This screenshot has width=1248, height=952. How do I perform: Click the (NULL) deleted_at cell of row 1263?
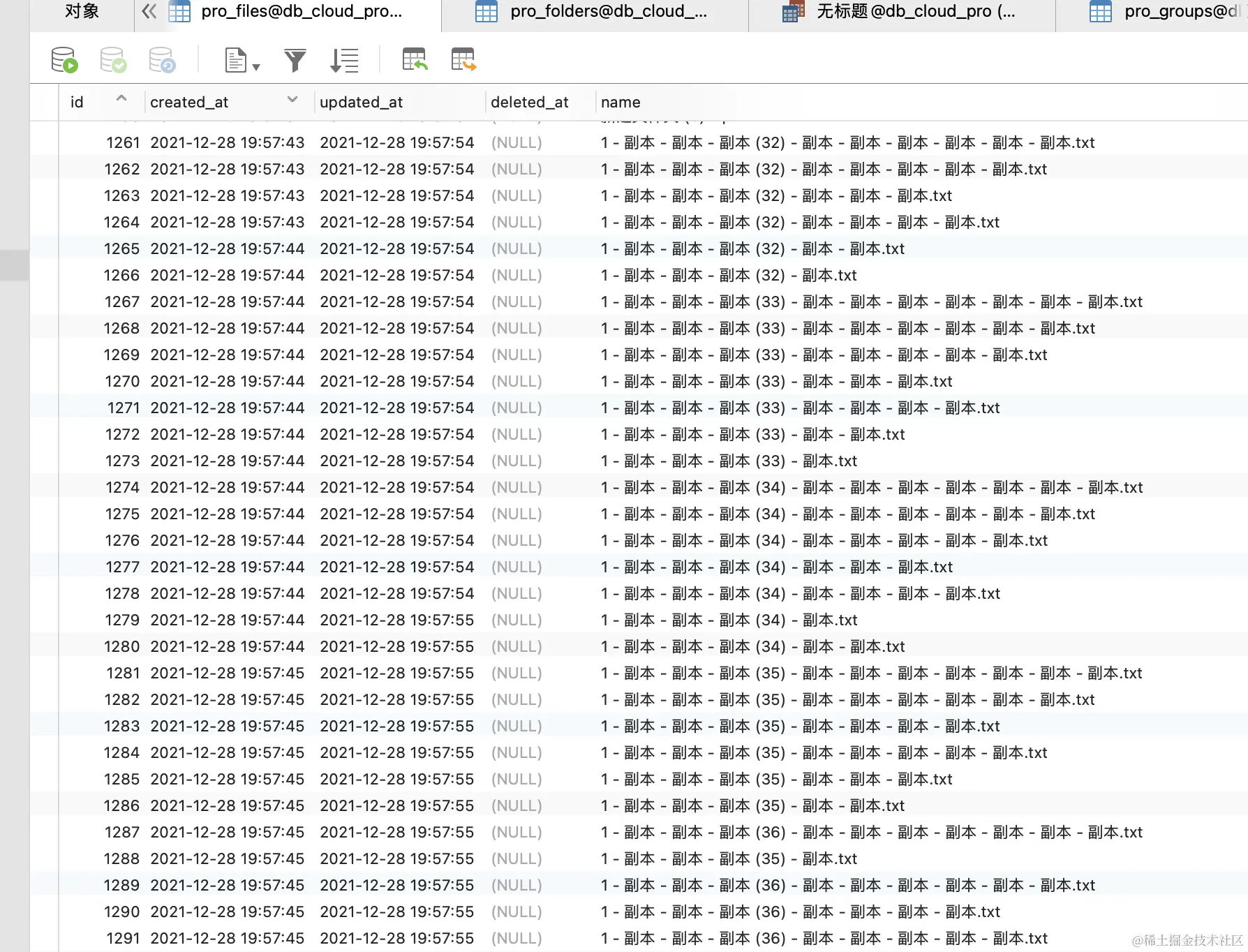[x=517, y=195]
